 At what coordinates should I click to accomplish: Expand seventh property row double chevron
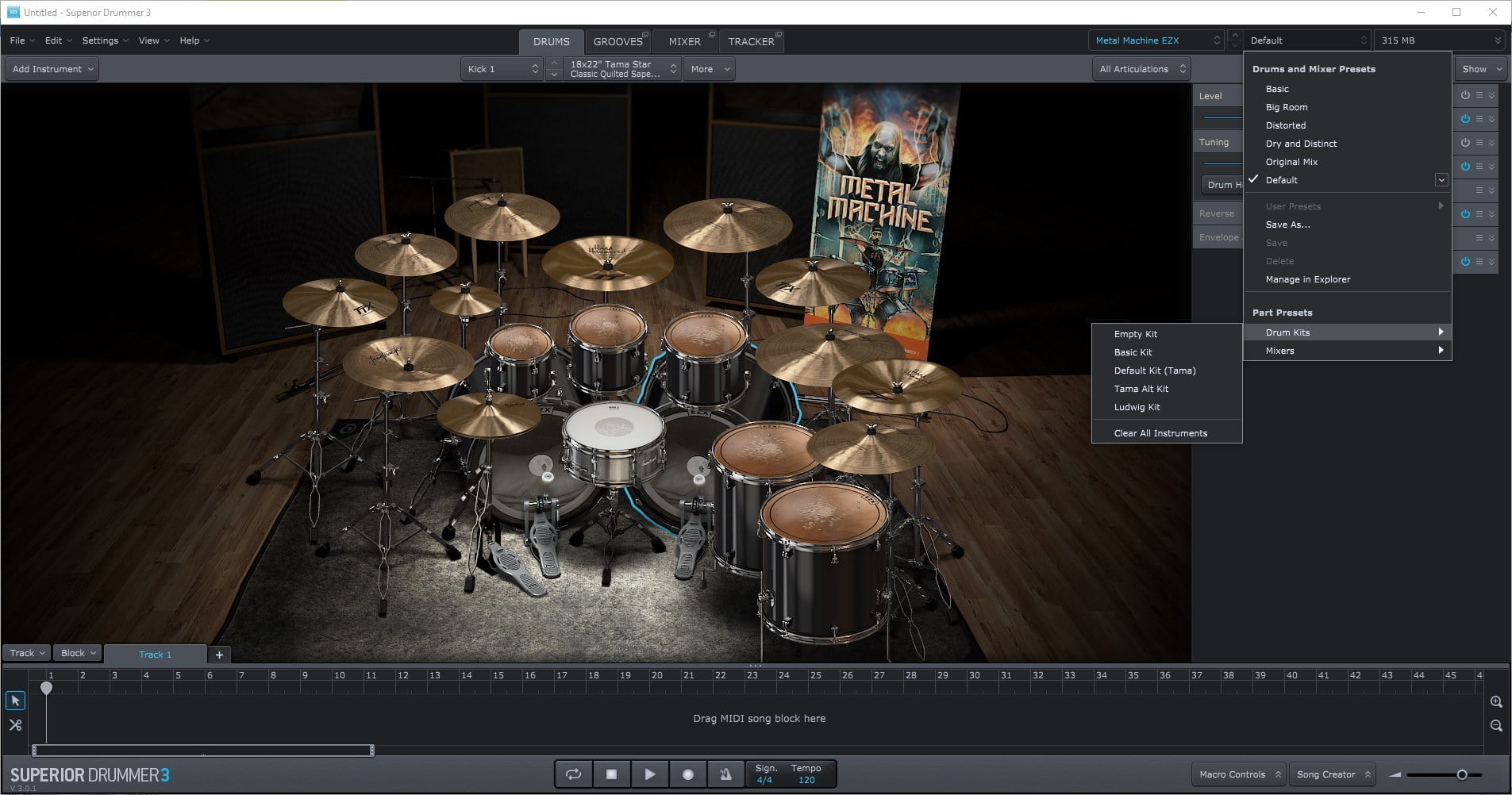[x=1492, y=238]
